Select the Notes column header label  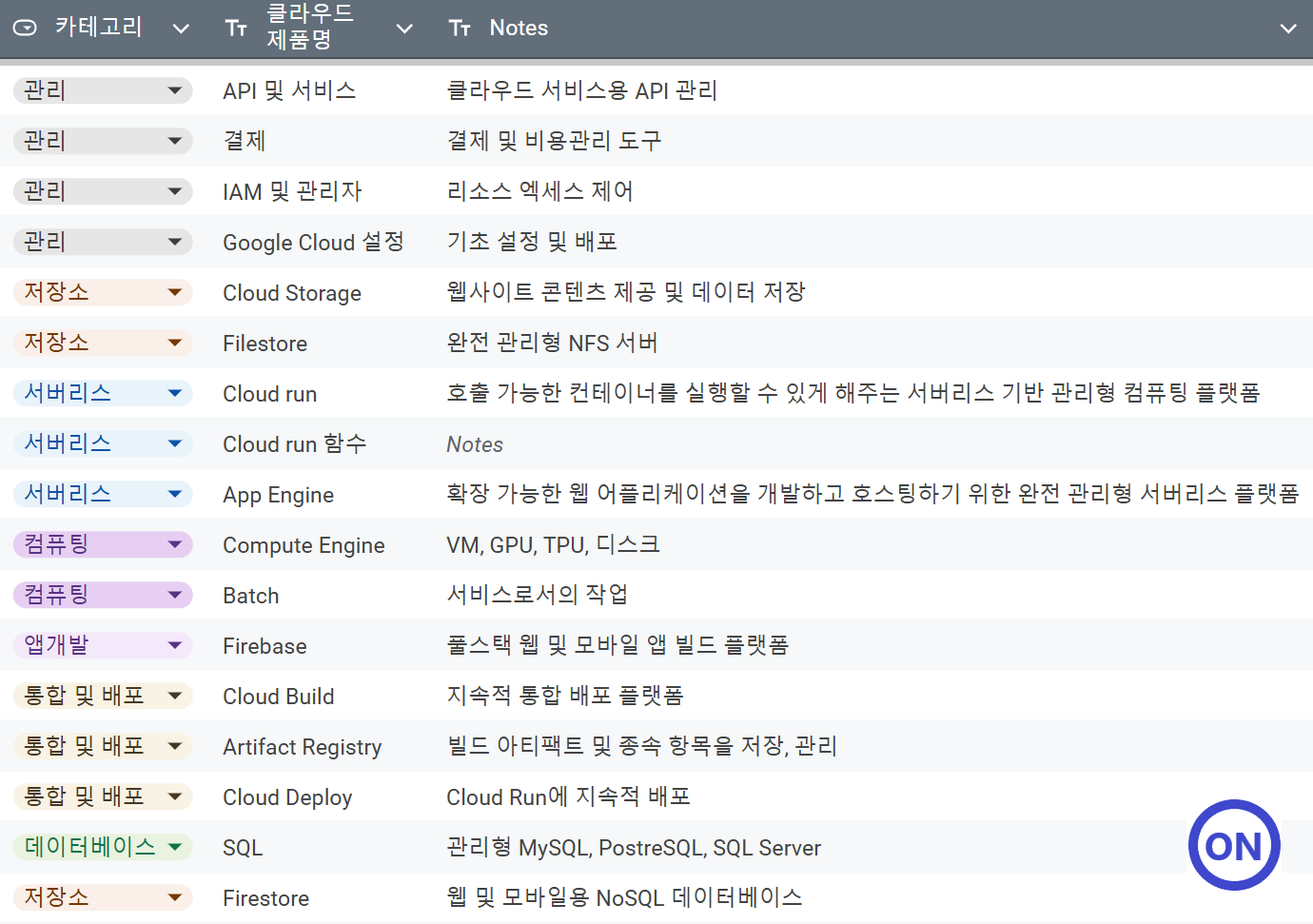click(x=519, y=28)
